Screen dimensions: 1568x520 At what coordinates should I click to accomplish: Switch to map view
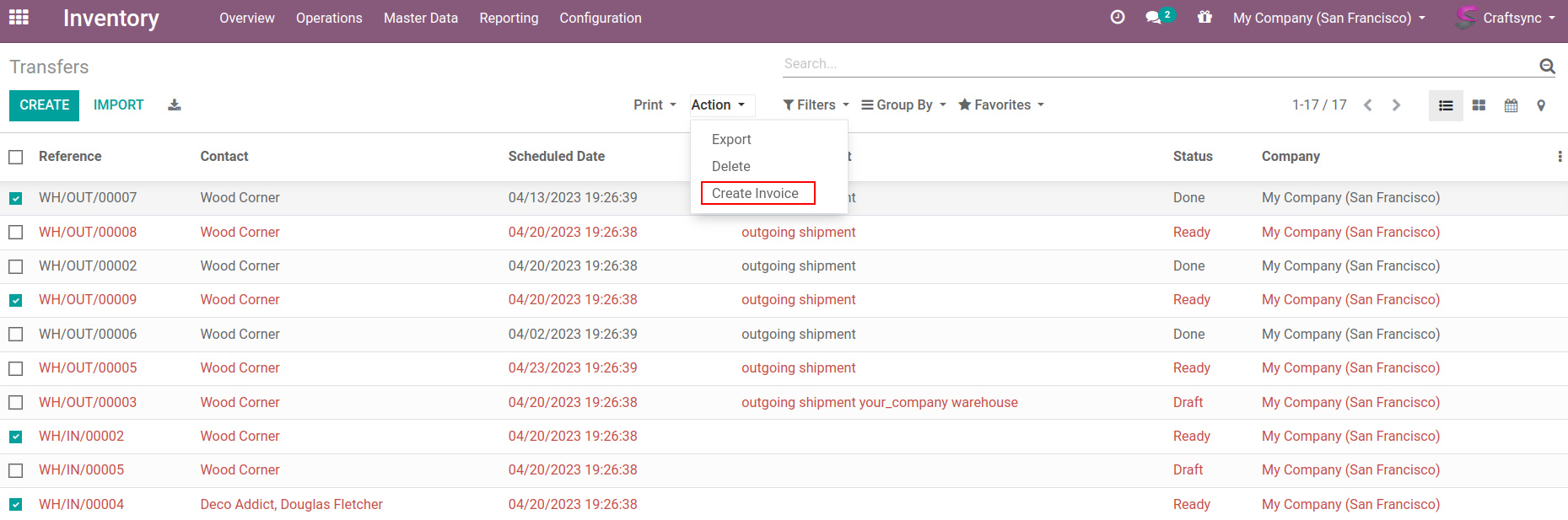coord(1541,105)
